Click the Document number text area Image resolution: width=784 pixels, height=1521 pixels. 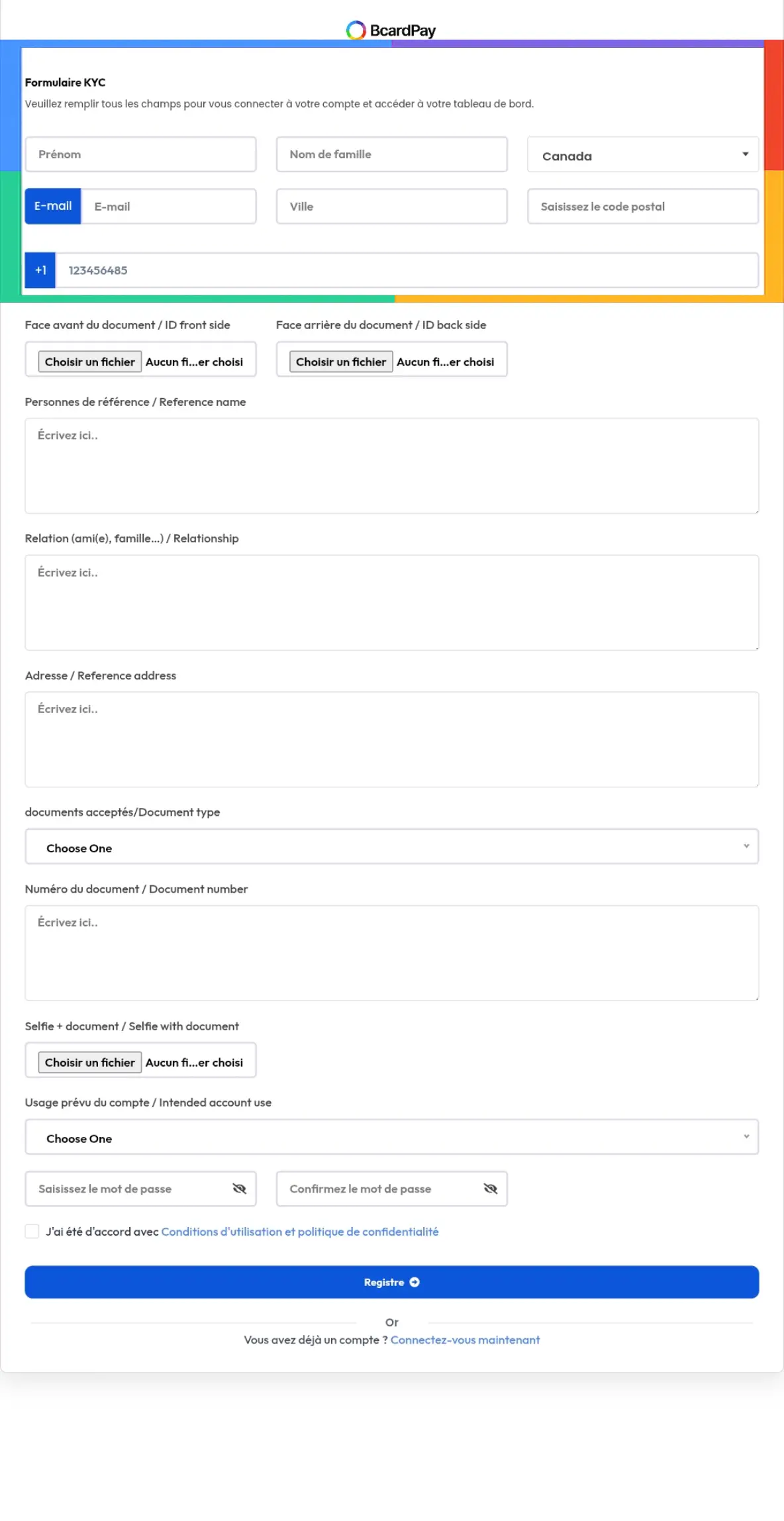391,953
